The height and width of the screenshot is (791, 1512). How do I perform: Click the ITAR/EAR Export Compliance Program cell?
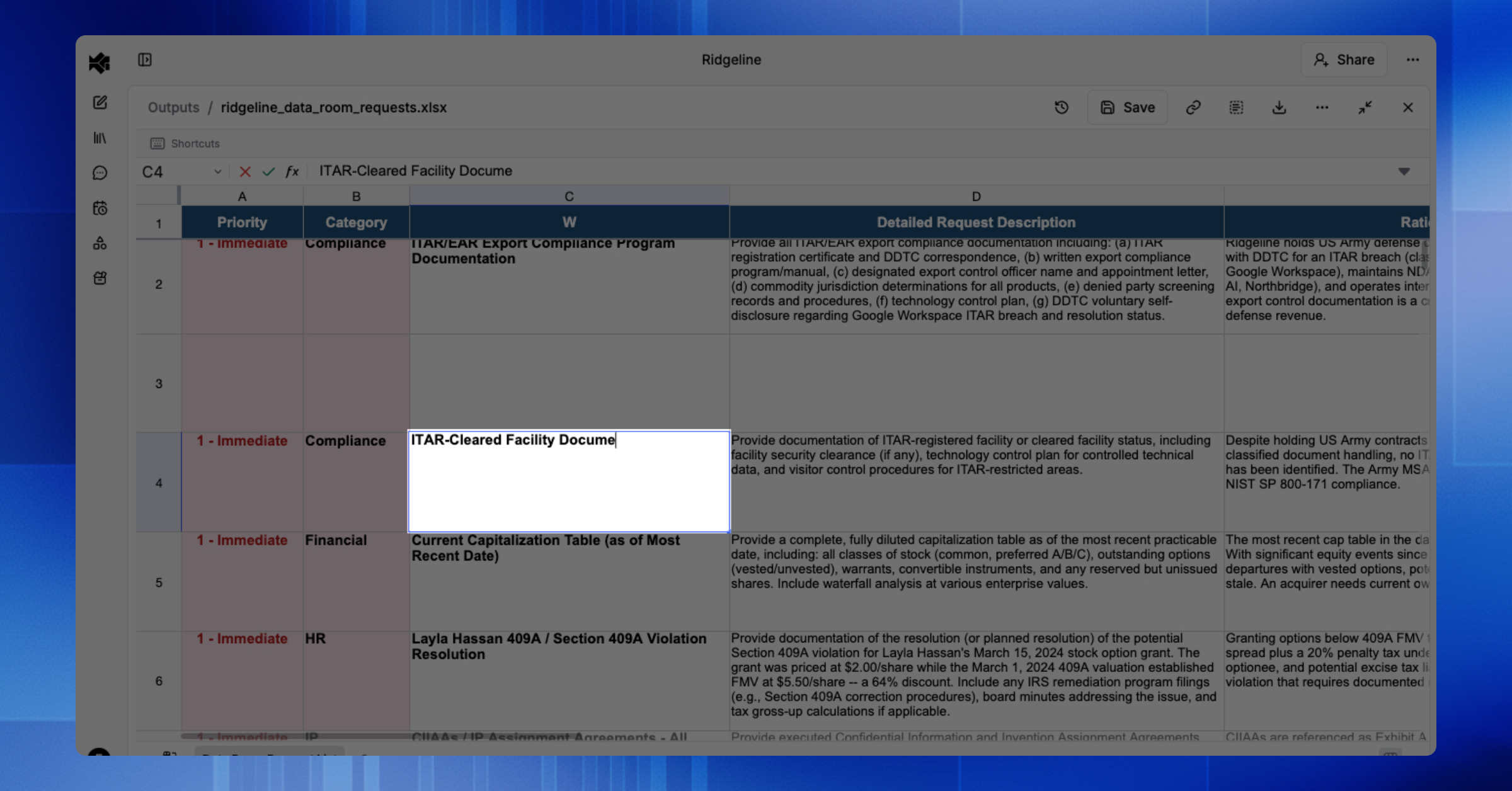pos(569,286)
